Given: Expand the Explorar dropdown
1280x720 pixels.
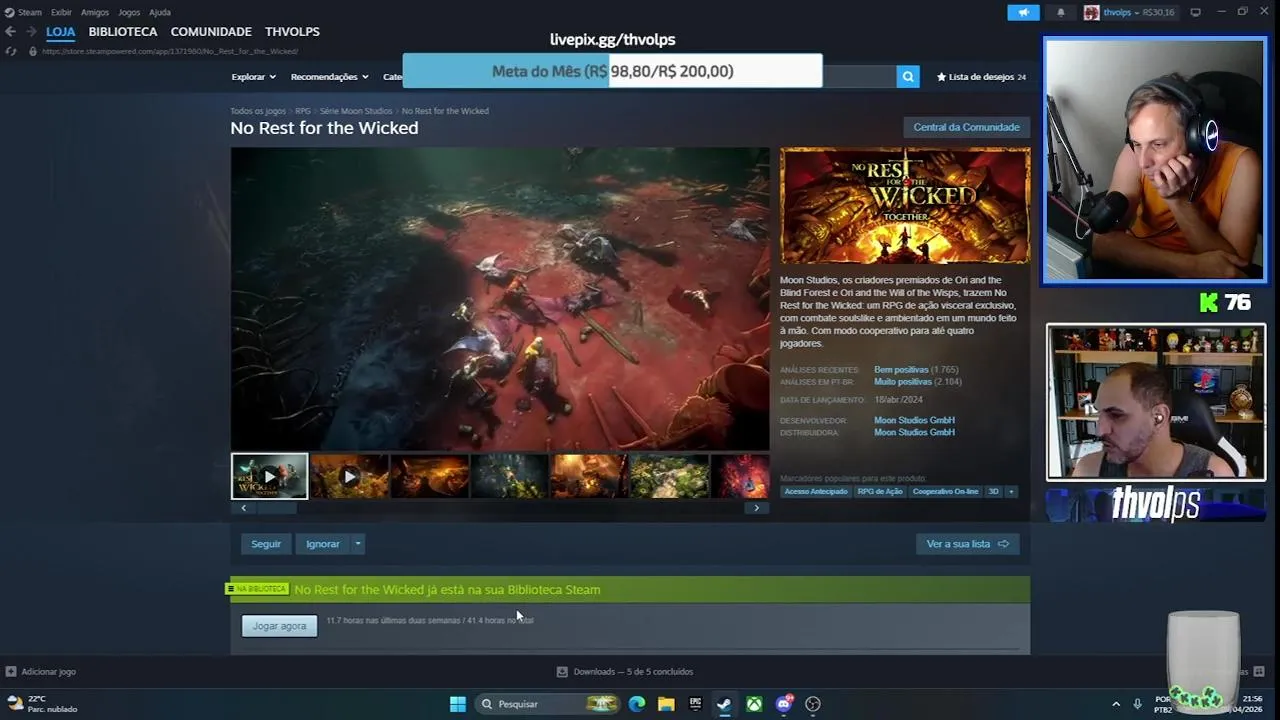Looking at the screenshot, I should (254, 77).
